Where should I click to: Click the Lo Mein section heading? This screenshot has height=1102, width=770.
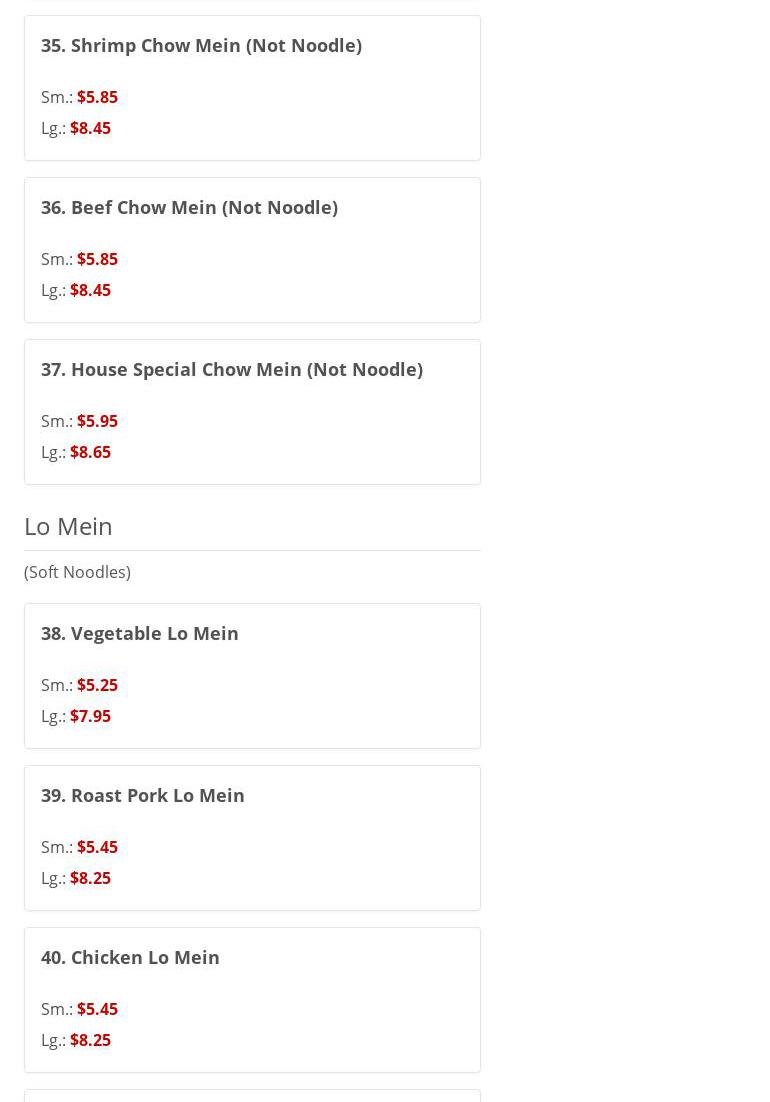point(68,526)
